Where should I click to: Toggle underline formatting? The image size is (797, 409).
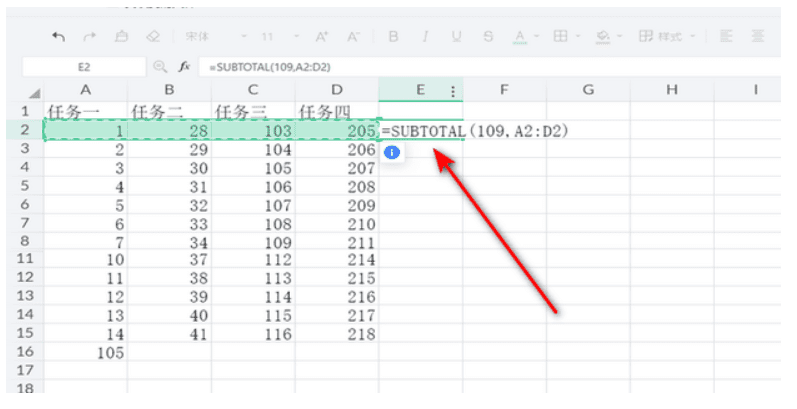click(x=456, y=36)
